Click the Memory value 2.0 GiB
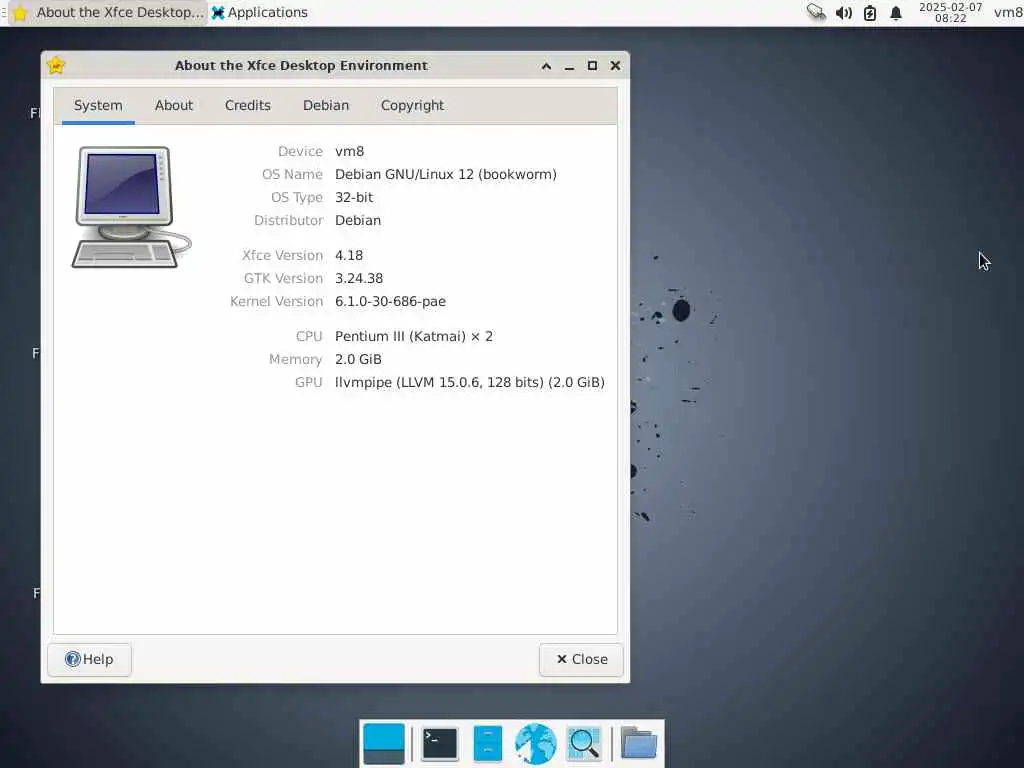The width and height of the screenshot is (1024, 768). 359,359
